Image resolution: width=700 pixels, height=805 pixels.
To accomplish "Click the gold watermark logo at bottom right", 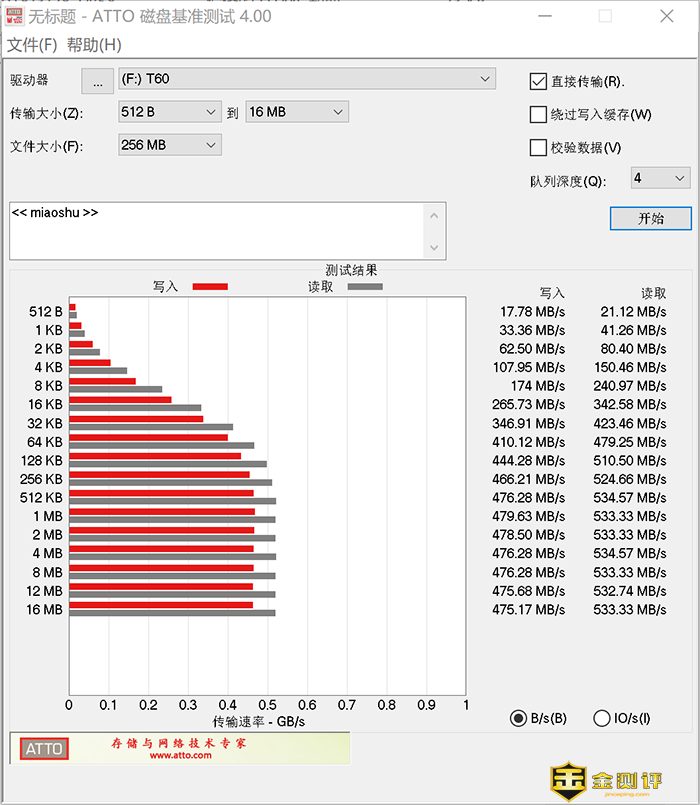I will tap(568, 781).
